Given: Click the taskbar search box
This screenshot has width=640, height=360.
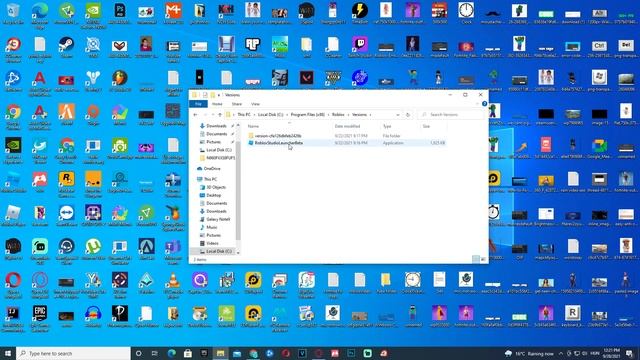Looking at the screenshot, I should coord(73,353).
